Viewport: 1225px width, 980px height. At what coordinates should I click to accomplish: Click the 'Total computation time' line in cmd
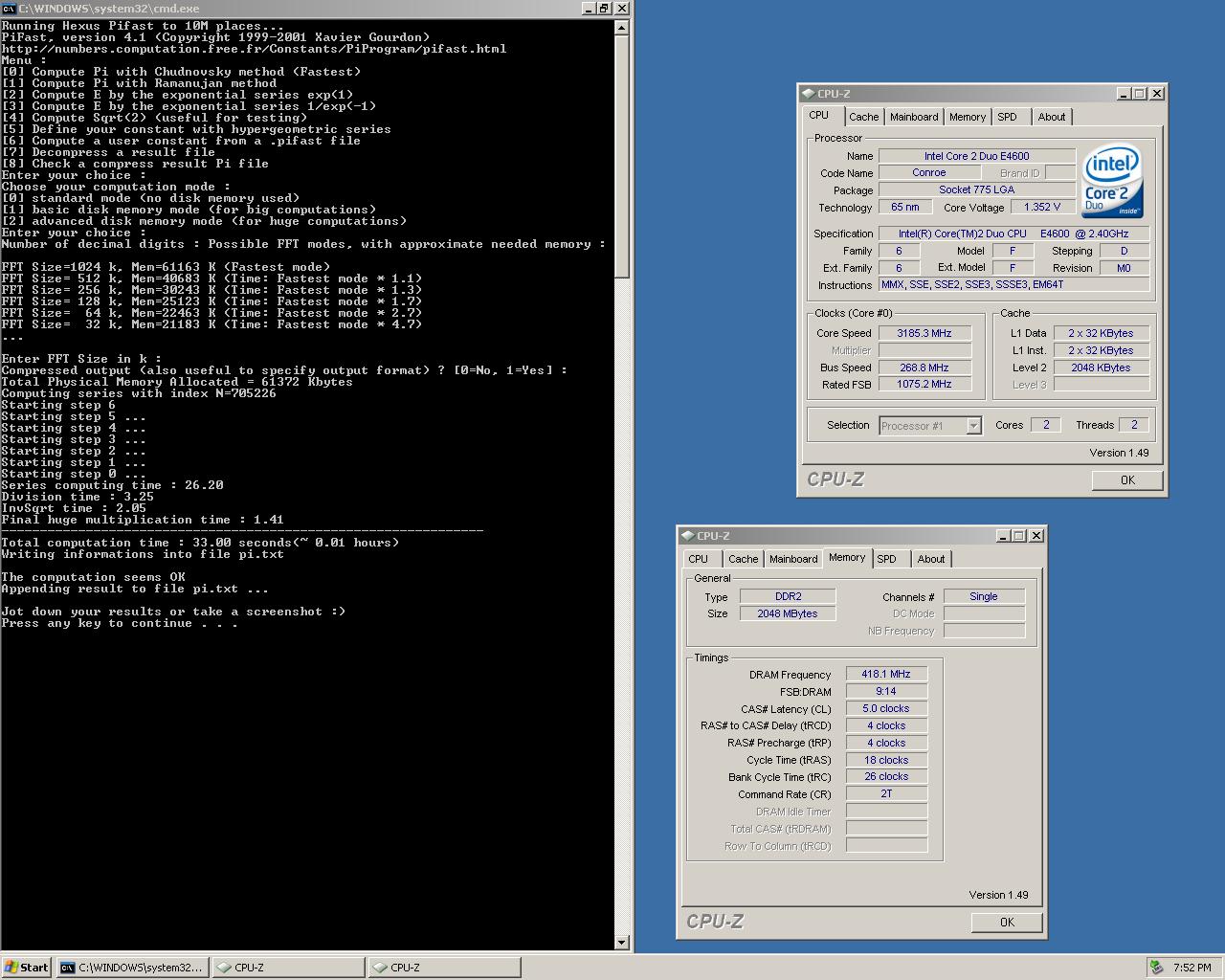[x=200, y=543]
